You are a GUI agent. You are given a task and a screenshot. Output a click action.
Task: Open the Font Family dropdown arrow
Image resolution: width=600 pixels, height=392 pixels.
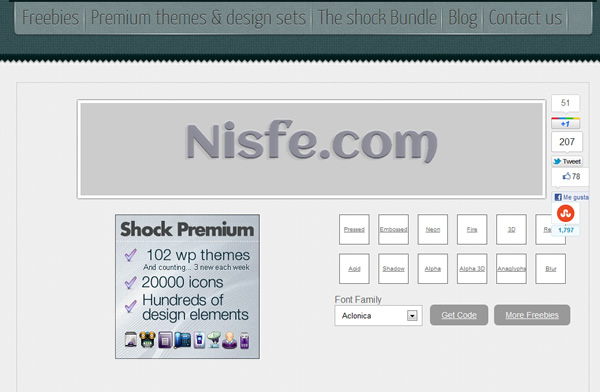click(x=412, y=315)
